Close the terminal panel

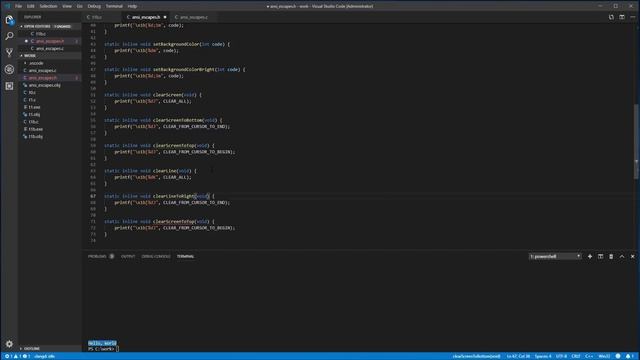click(x=632, y=256)
